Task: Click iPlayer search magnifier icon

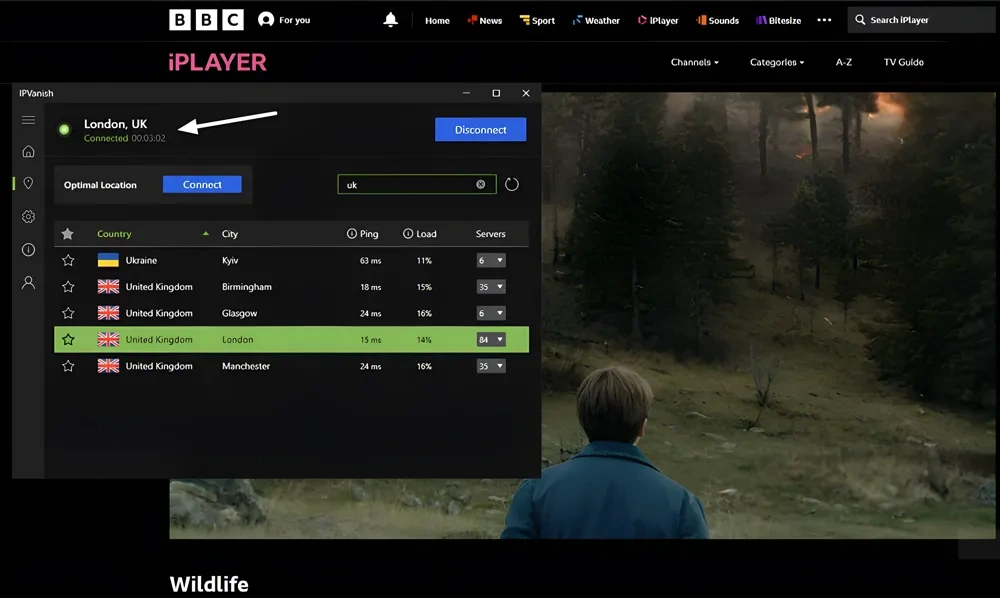Action: point(860,20)
